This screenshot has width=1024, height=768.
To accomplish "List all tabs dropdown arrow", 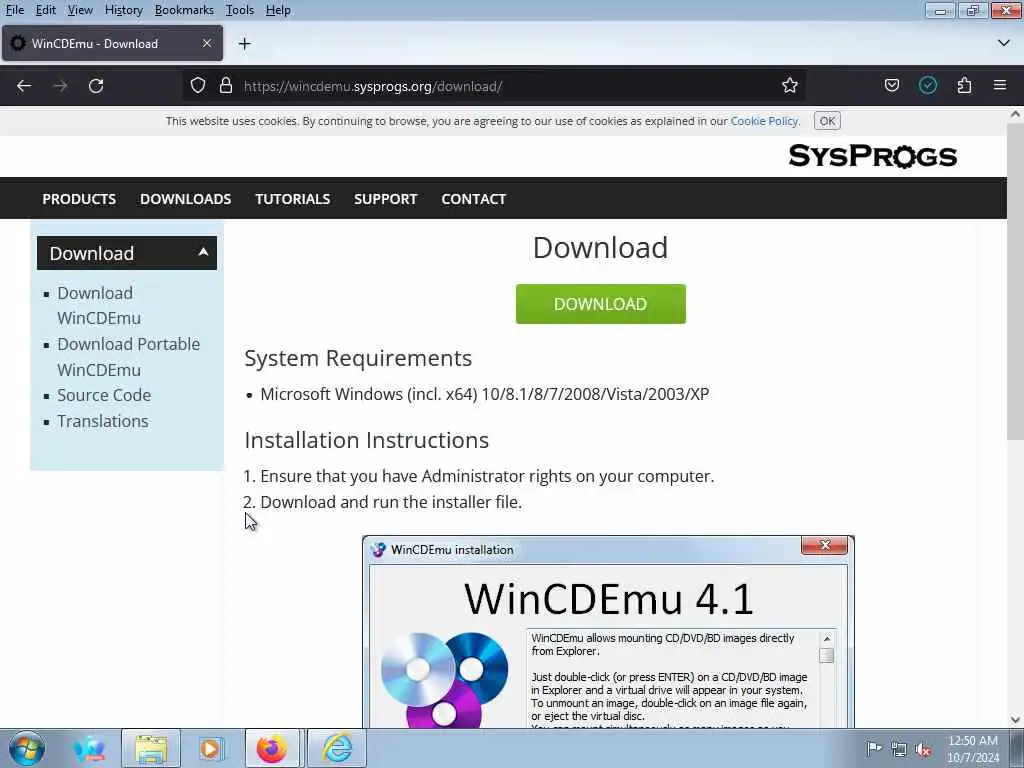I will click(1004, 43).
